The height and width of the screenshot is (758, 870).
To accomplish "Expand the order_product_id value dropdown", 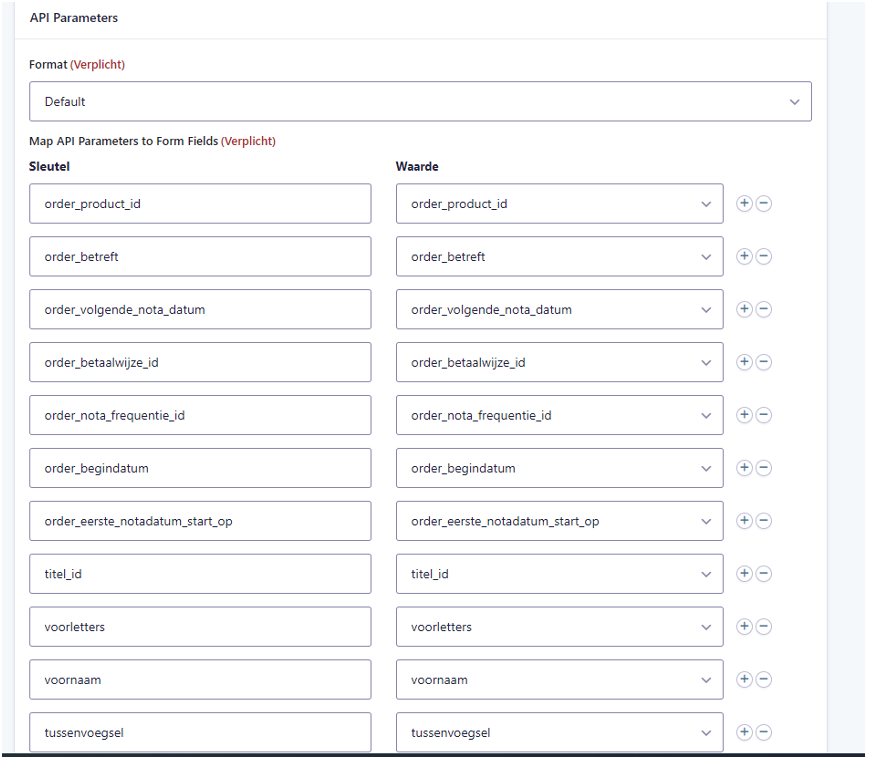I will tap(559, 204).
